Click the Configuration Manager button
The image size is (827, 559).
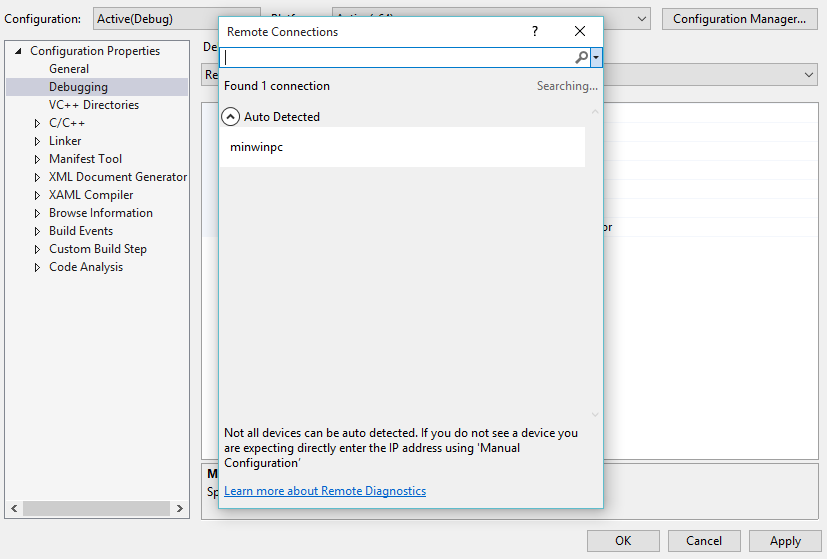pos(739,19)
